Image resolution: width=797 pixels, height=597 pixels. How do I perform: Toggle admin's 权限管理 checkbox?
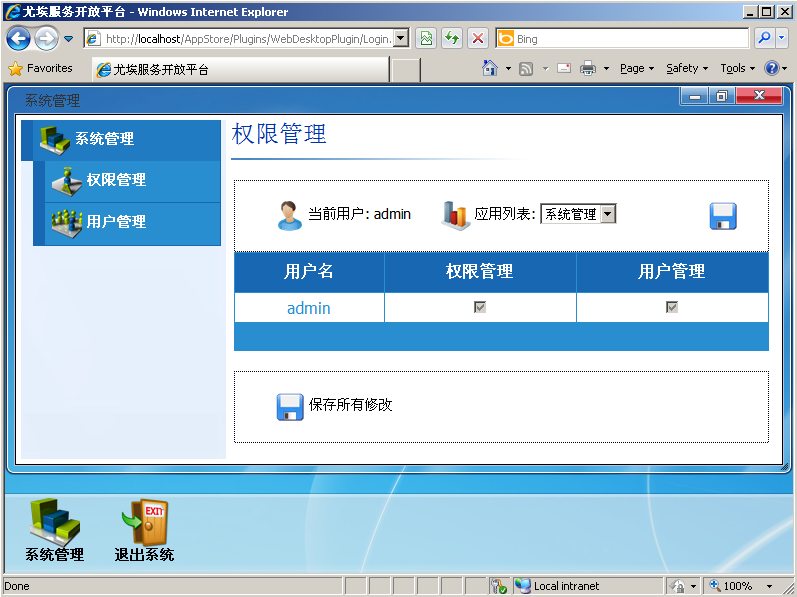pyautogui.click(x=480, y=307)
